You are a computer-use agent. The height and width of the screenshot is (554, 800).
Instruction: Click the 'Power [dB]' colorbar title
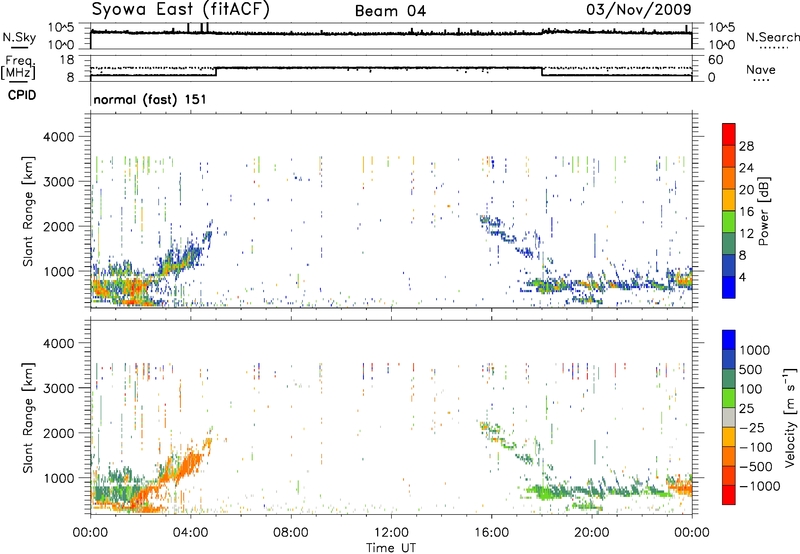[x=763, y=211]
